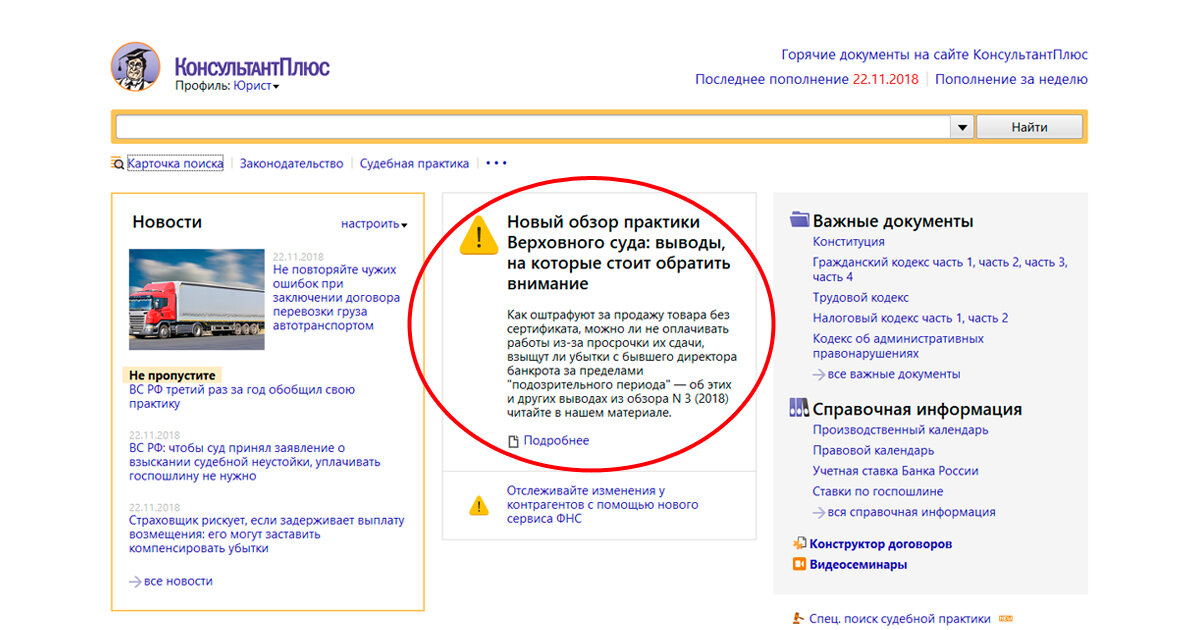The height and width of the screenshot is (630, 1200).
Task: Open Отслеживайте изменения у контрагентов link
Action: [603, 504]
